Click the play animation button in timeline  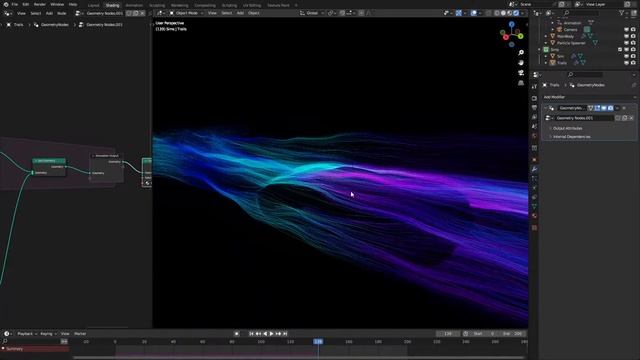coord(271,334)
